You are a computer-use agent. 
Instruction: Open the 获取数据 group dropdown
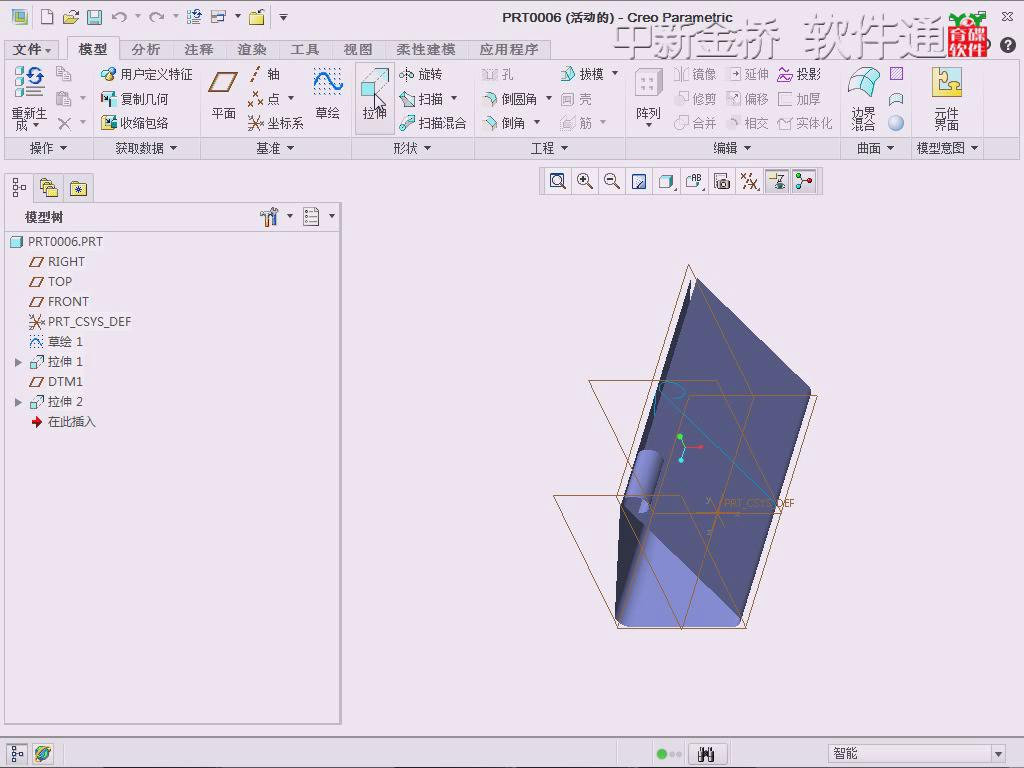[x=146, y=148]
